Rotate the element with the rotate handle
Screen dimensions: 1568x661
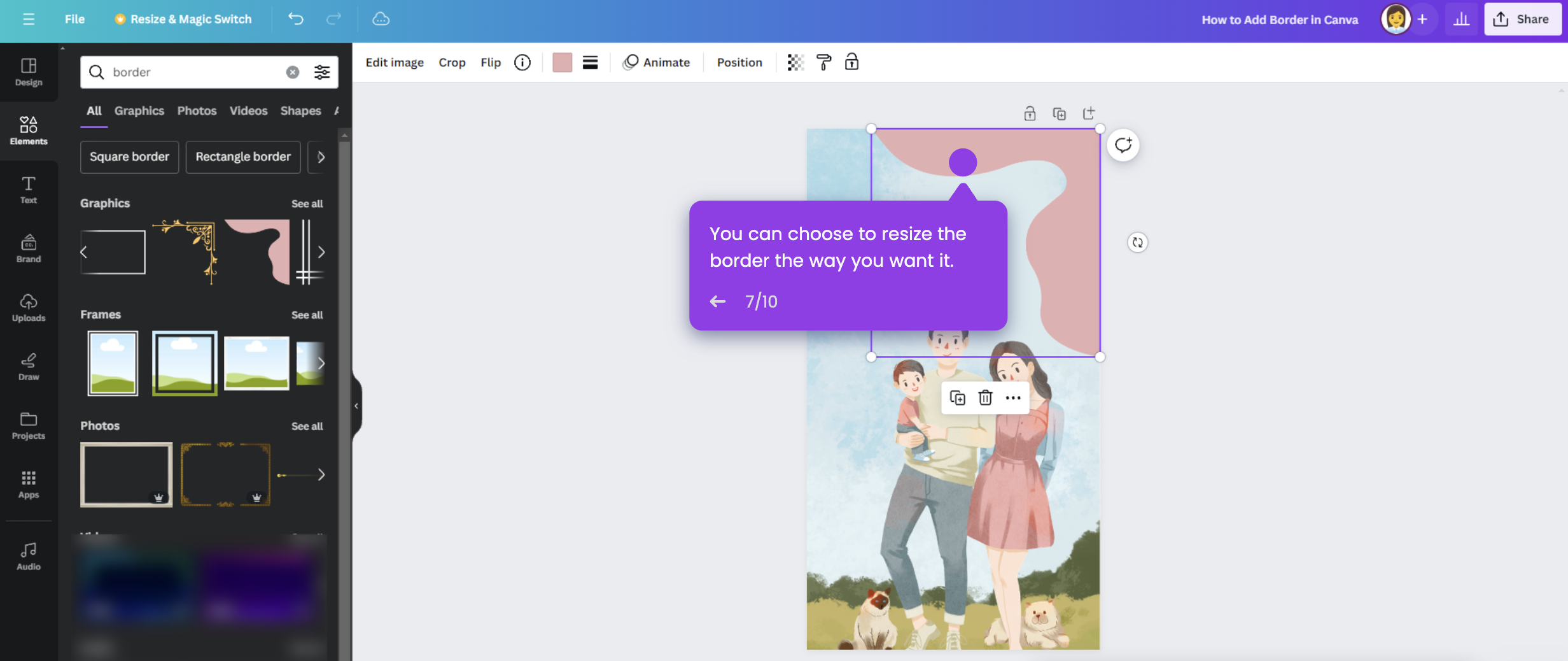pos(1138,243)
